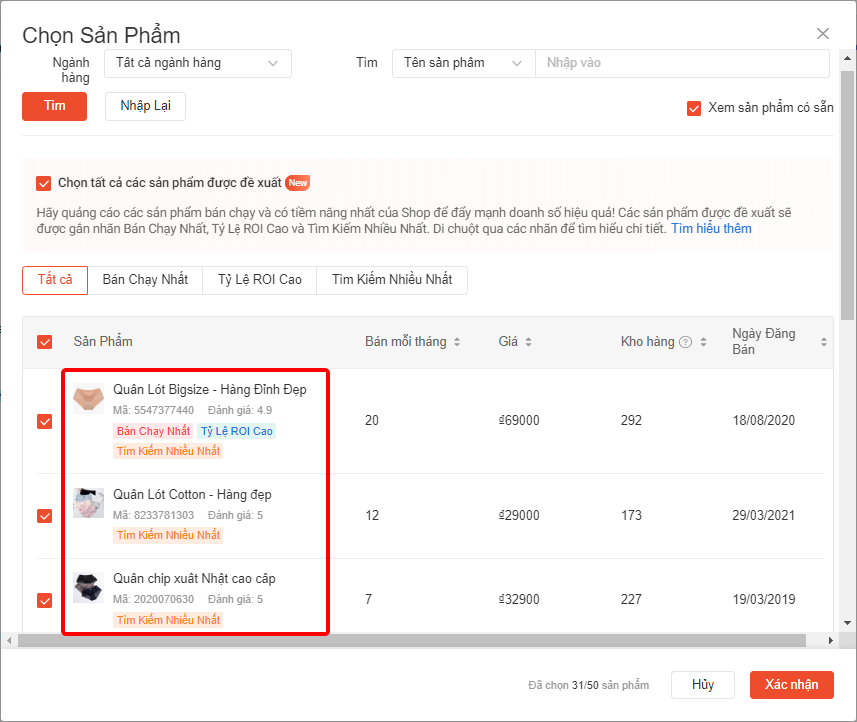Switch to the Bán Chạy Nhất tab

(145, 280)
